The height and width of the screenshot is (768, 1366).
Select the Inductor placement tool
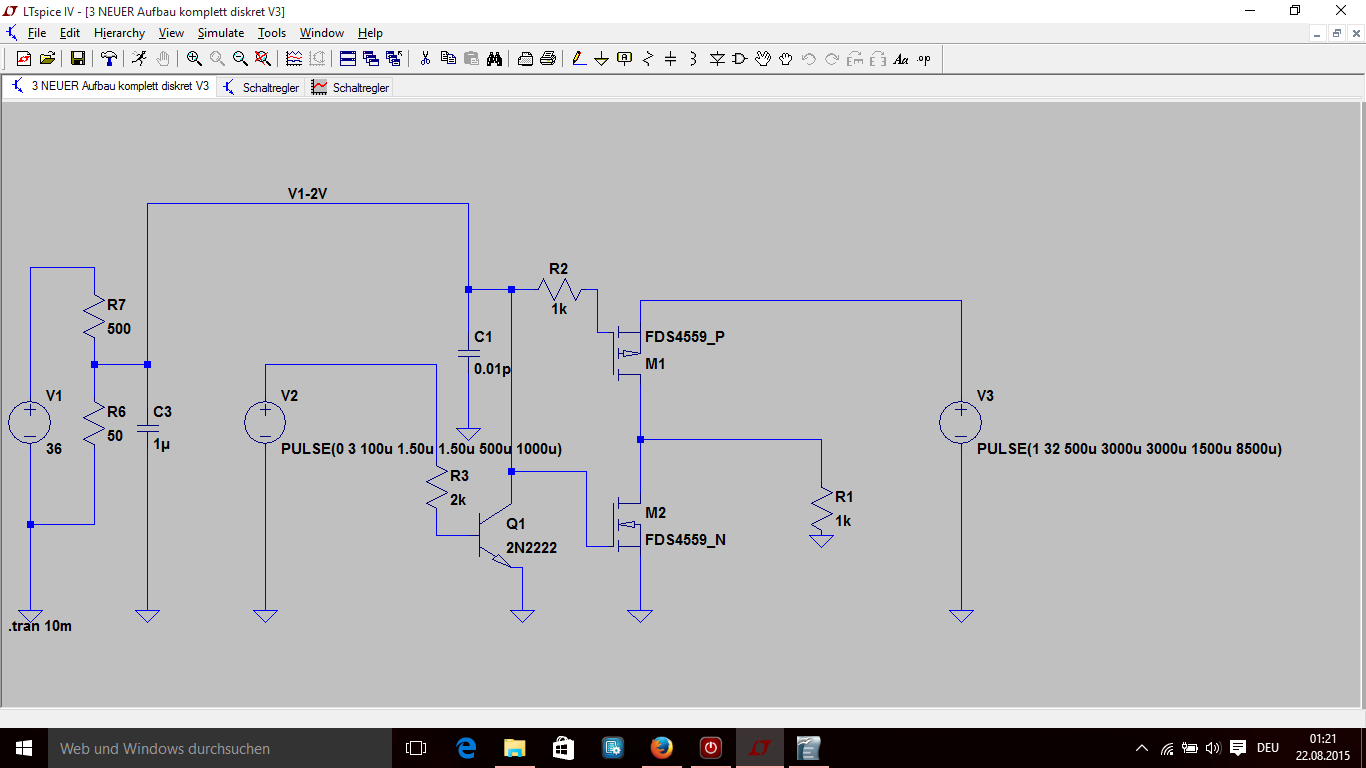pyautogui.click(x=693, y=59)
